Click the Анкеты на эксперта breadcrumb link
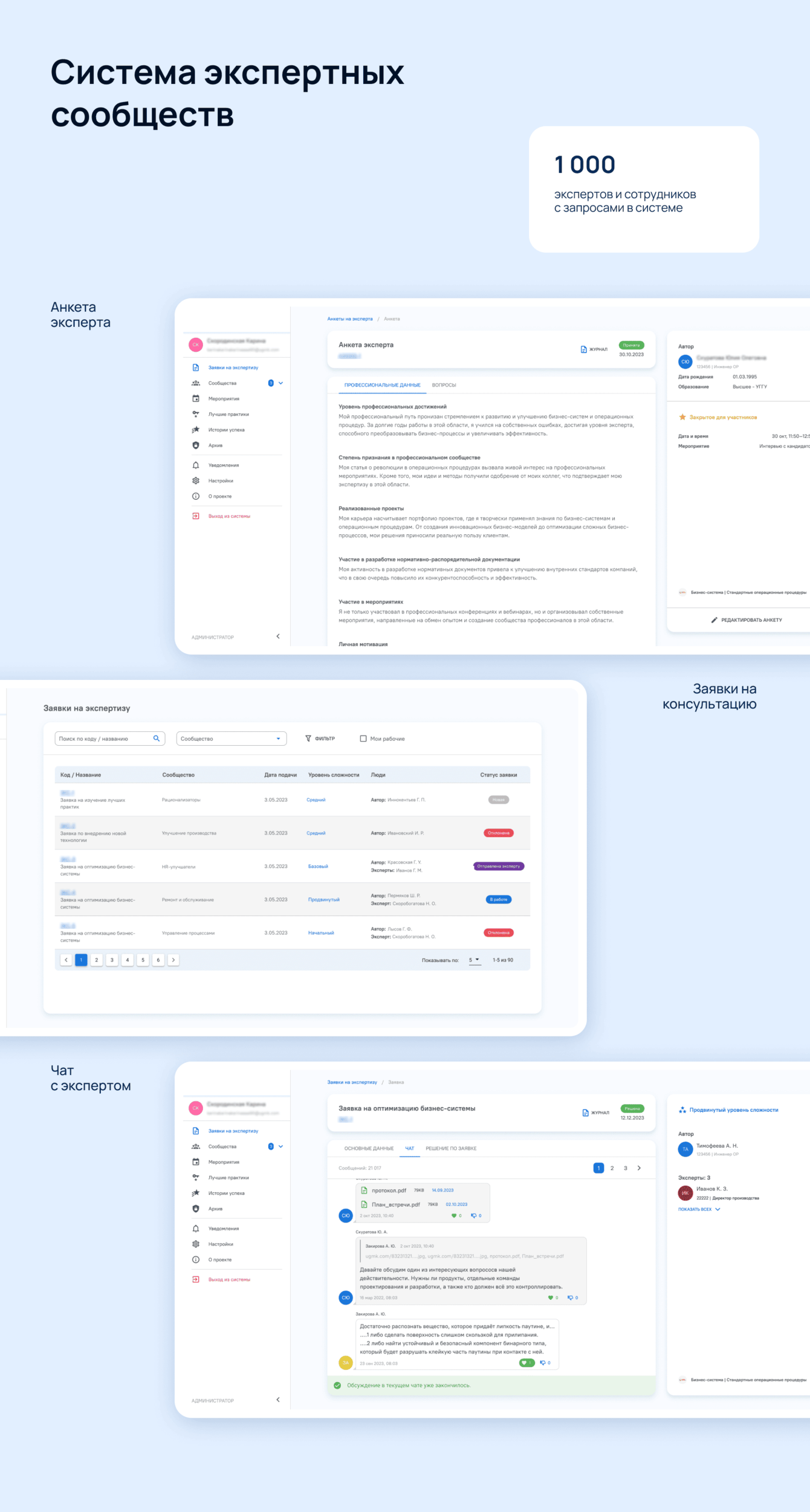Viewport: 810px width, 1512px height. tap(350, 318)
